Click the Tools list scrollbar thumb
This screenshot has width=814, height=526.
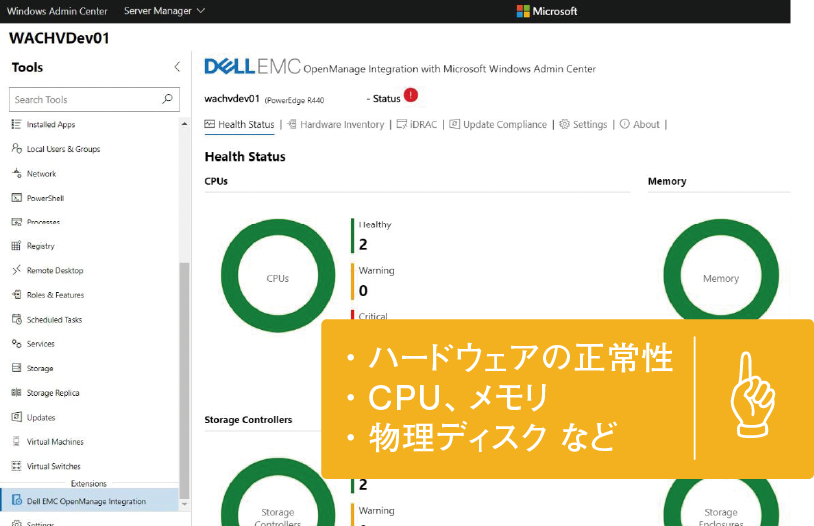tap(184, 381)
